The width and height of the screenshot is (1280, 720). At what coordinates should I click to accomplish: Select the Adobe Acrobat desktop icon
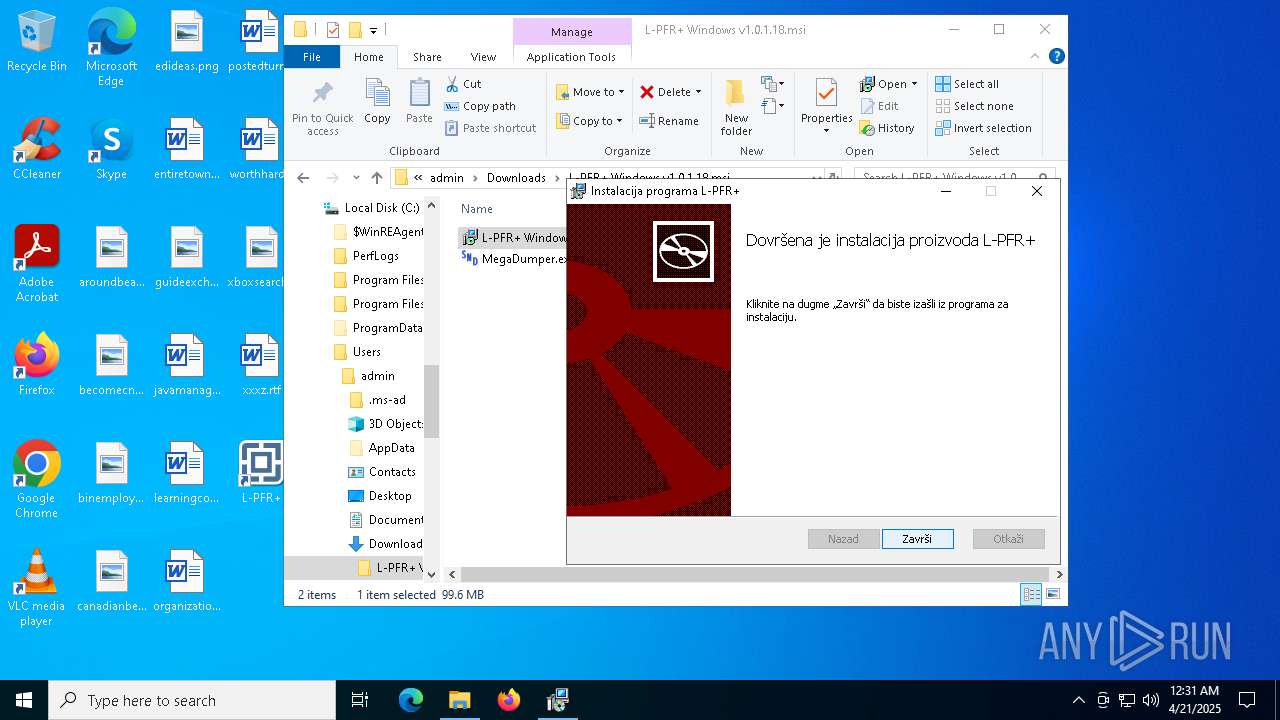coord(37,264)
